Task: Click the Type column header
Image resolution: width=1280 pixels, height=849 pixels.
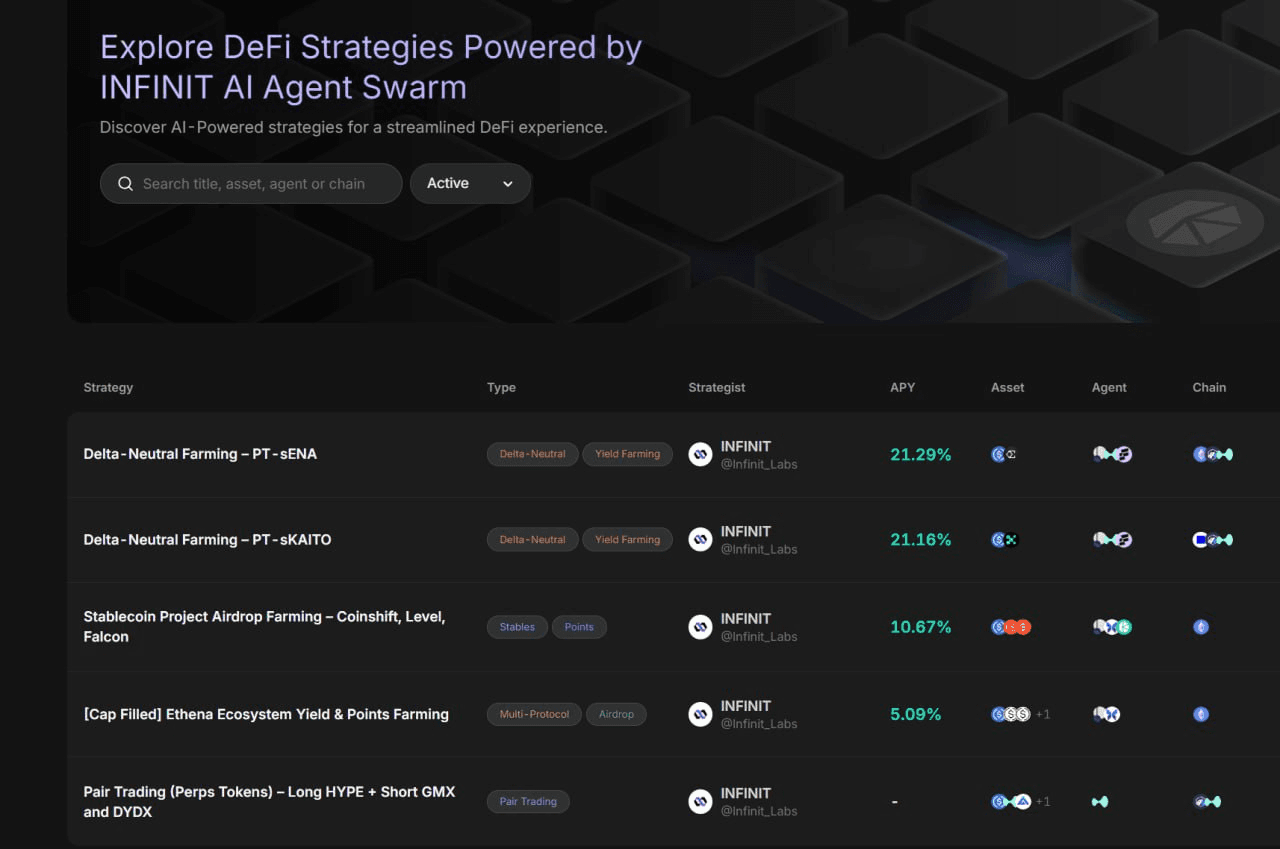Action: [x=501, y=387]
